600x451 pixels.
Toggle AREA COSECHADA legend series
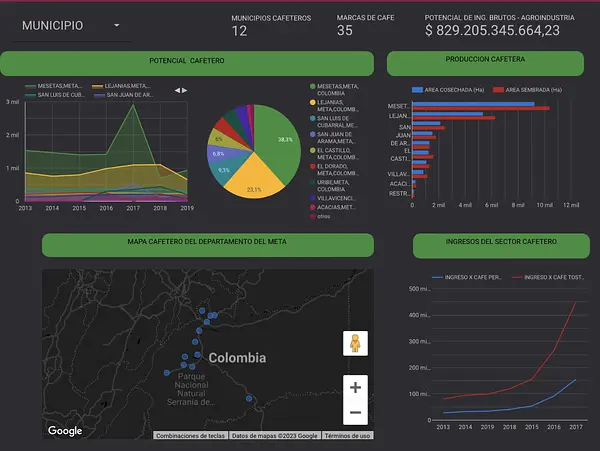pyautogui.click(x=447, y=89)
